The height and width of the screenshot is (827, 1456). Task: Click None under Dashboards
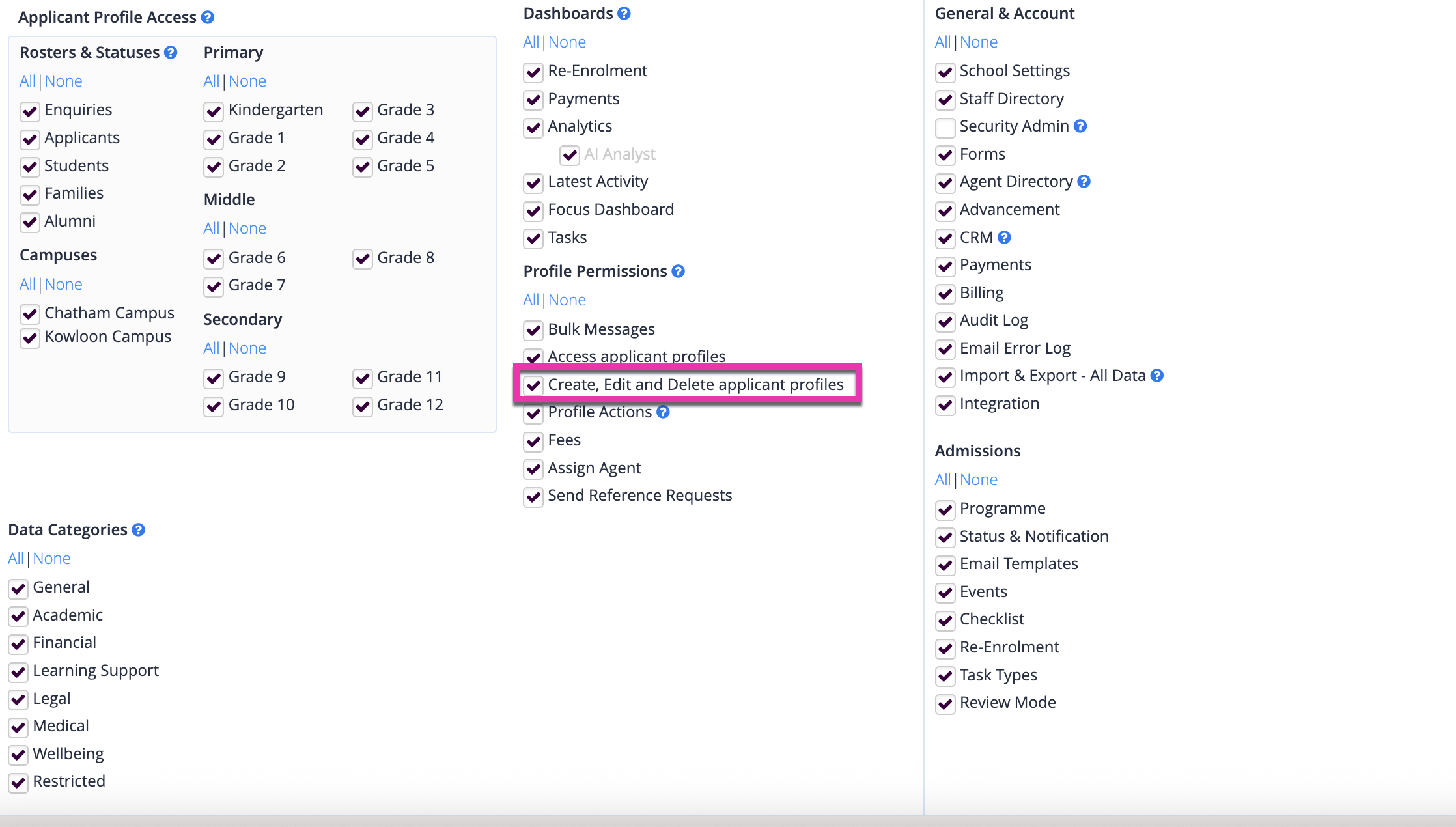pyautogui.click(x=567, y=42)
